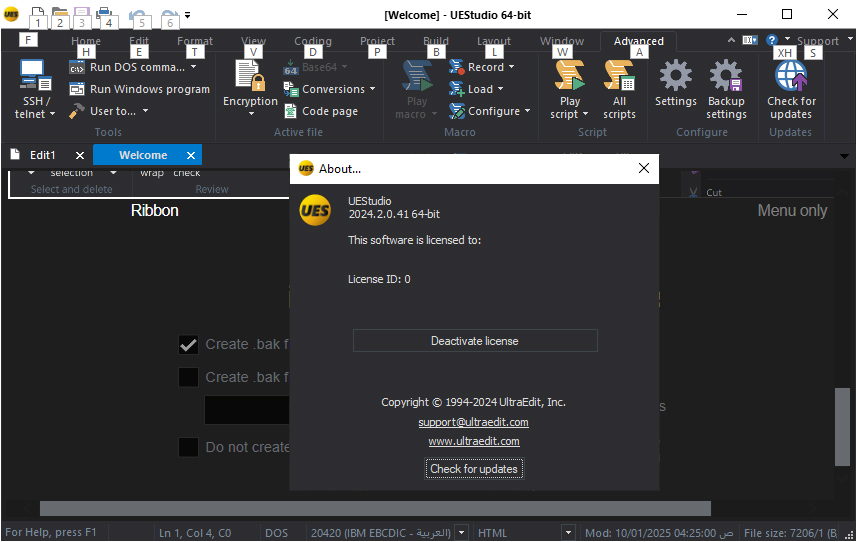
Task: Expand User tools dropdown arrow
Action: click(x=145, y=111)
